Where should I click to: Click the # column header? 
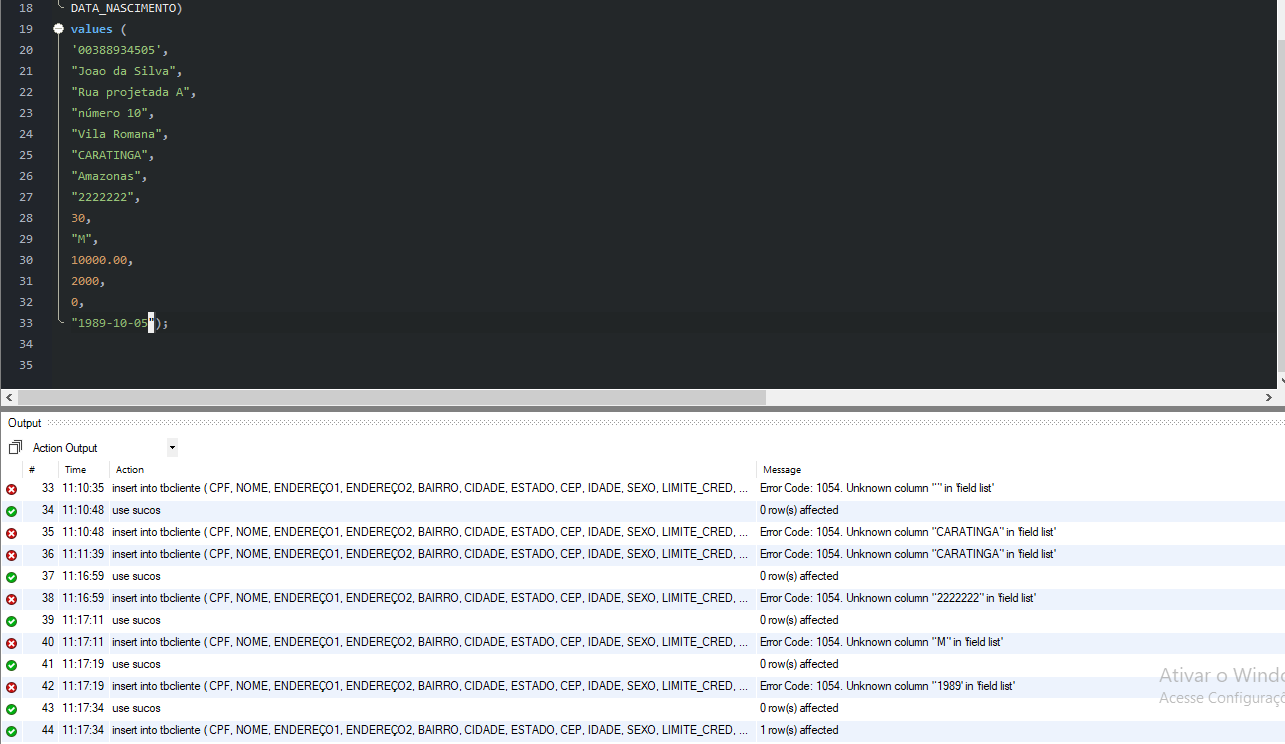pos(32,469)
